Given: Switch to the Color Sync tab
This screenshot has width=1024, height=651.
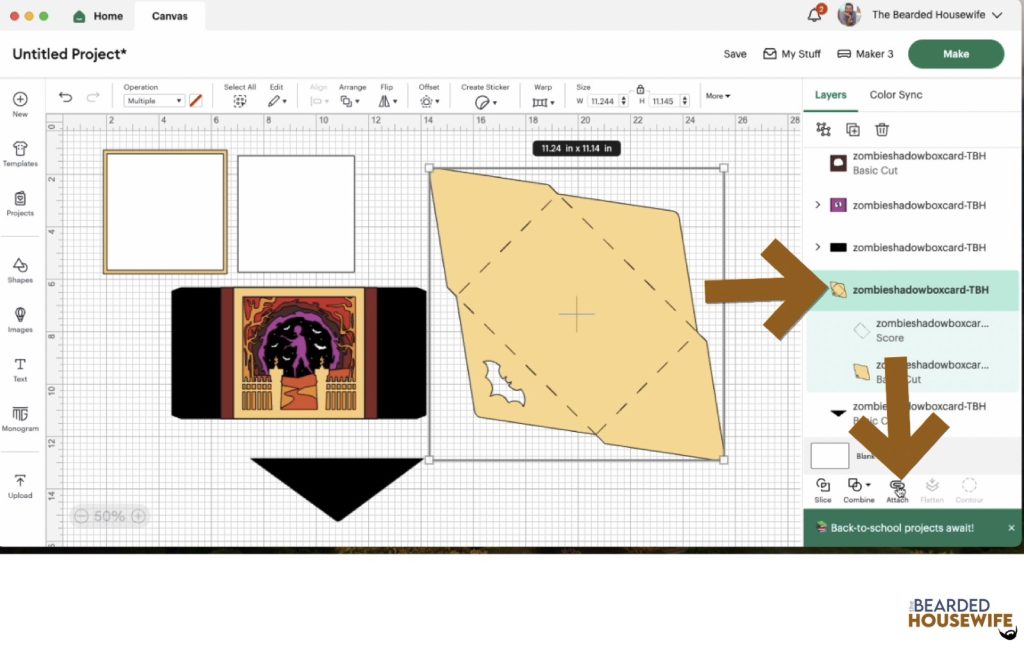Looking at the screenshot, I should tap(895, 95).
